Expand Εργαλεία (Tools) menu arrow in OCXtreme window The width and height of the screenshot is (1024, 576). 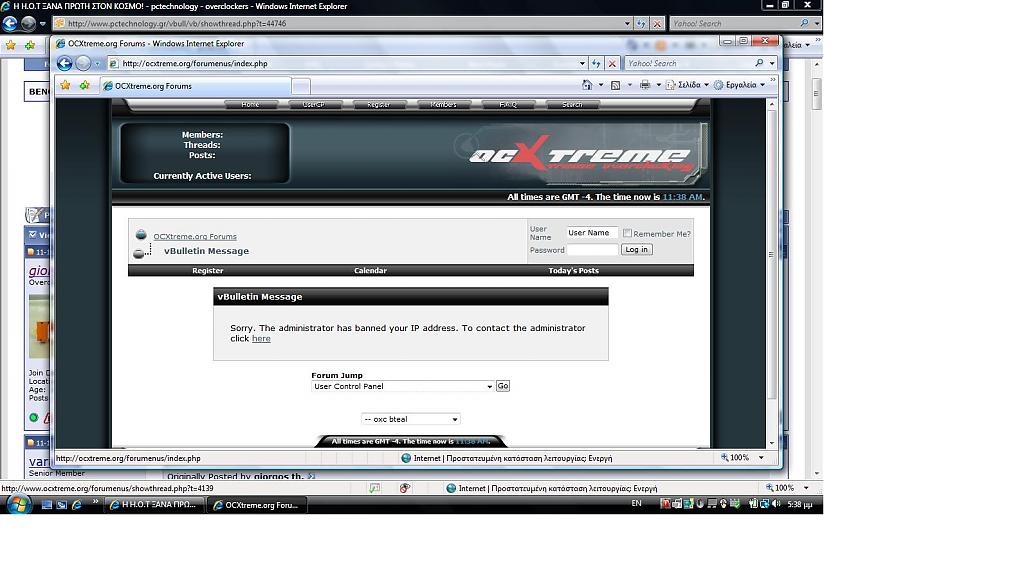click(x=762, y=85)
